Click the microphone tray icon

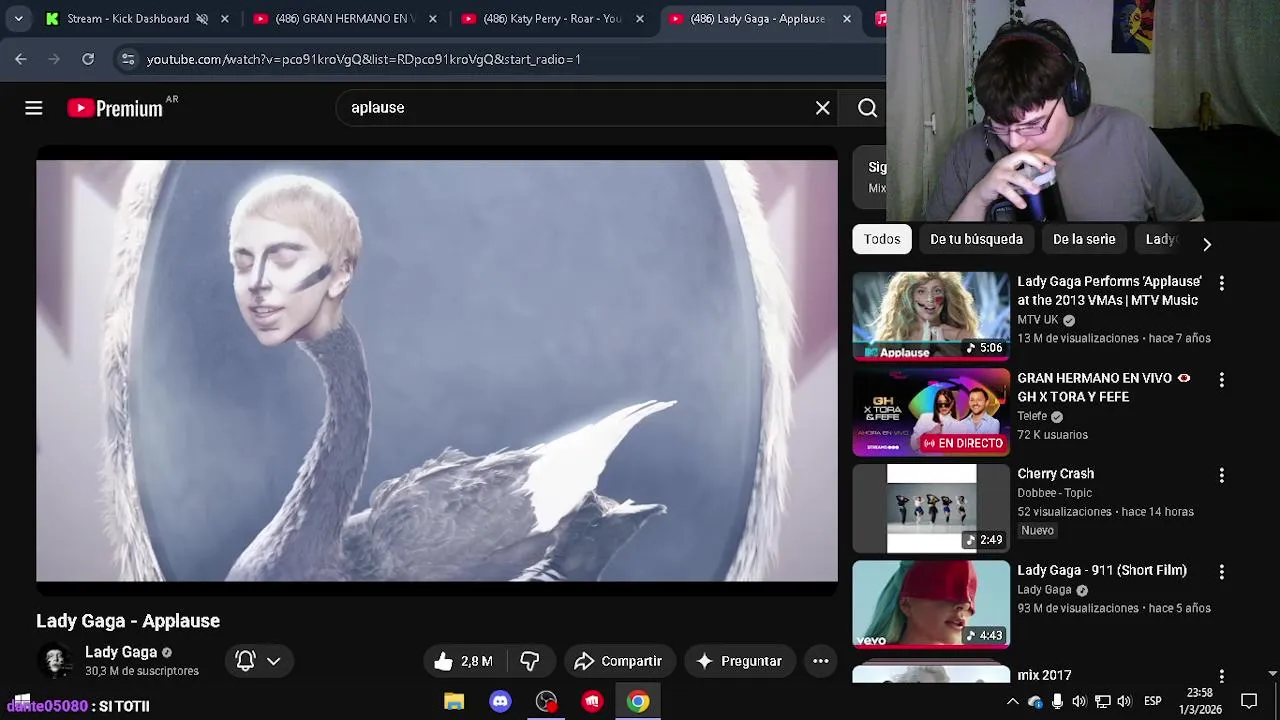point(1057,701)
